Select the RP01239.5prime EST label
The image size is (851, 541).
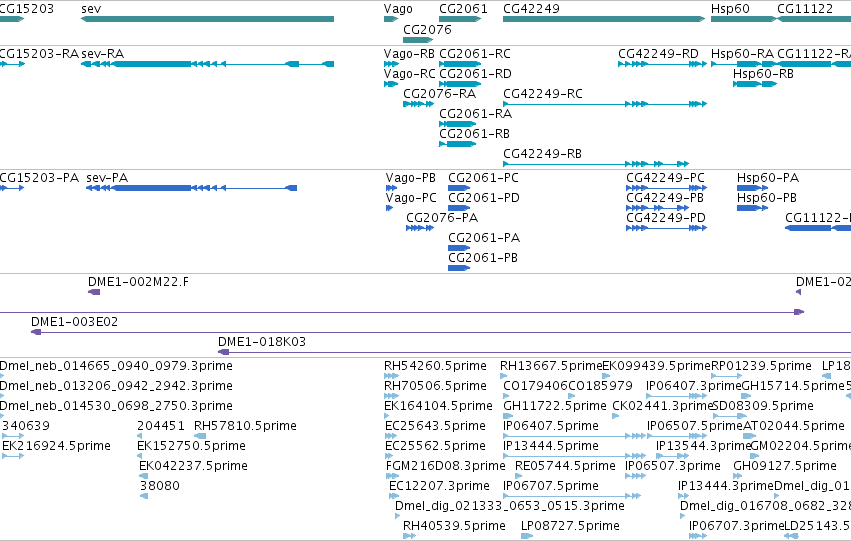pos(761,366)
